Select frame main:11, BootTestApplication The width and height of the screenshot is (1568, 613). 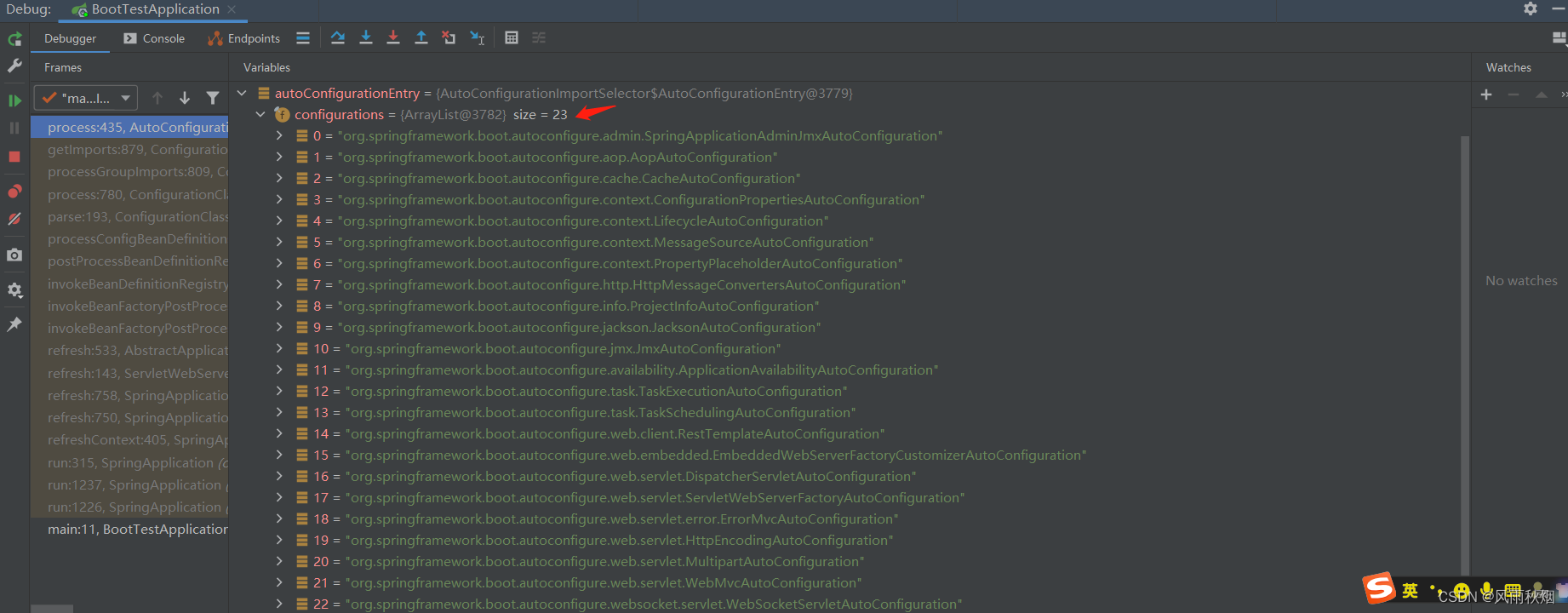pyautogui.click(x=129, y=529)
